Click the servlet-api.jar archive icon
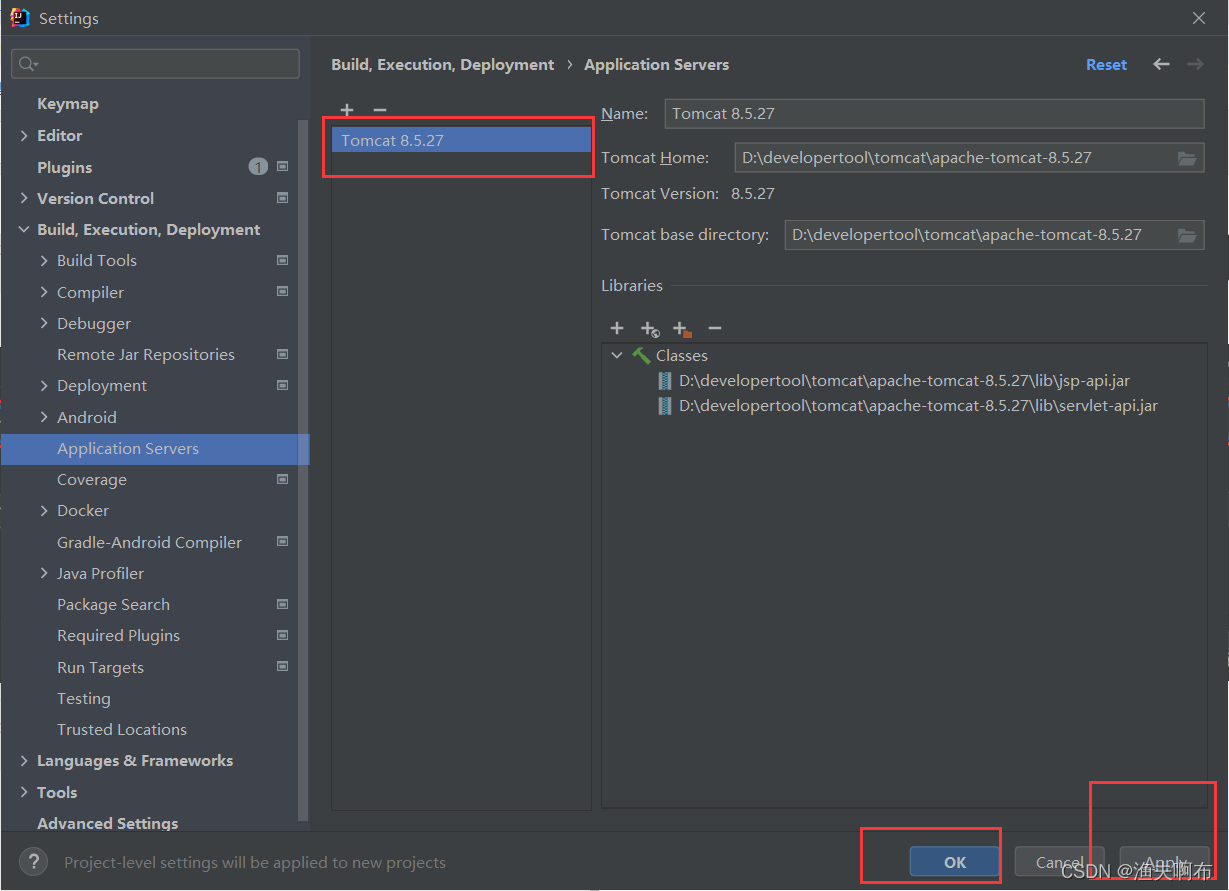 click(x=665, y=406)
